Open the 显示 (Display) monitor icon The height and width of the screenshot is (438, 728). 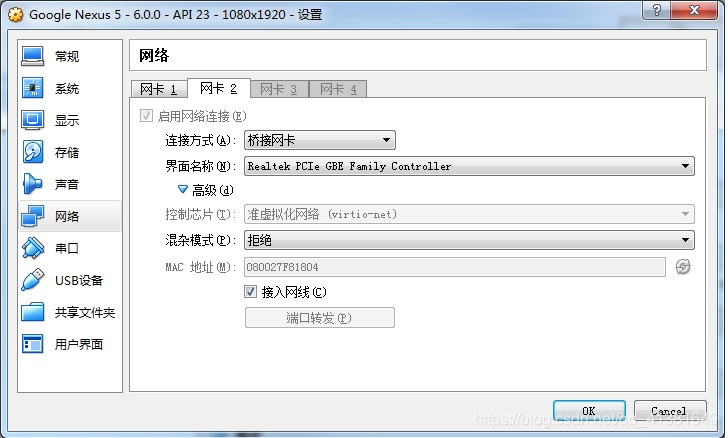(32, 120)
